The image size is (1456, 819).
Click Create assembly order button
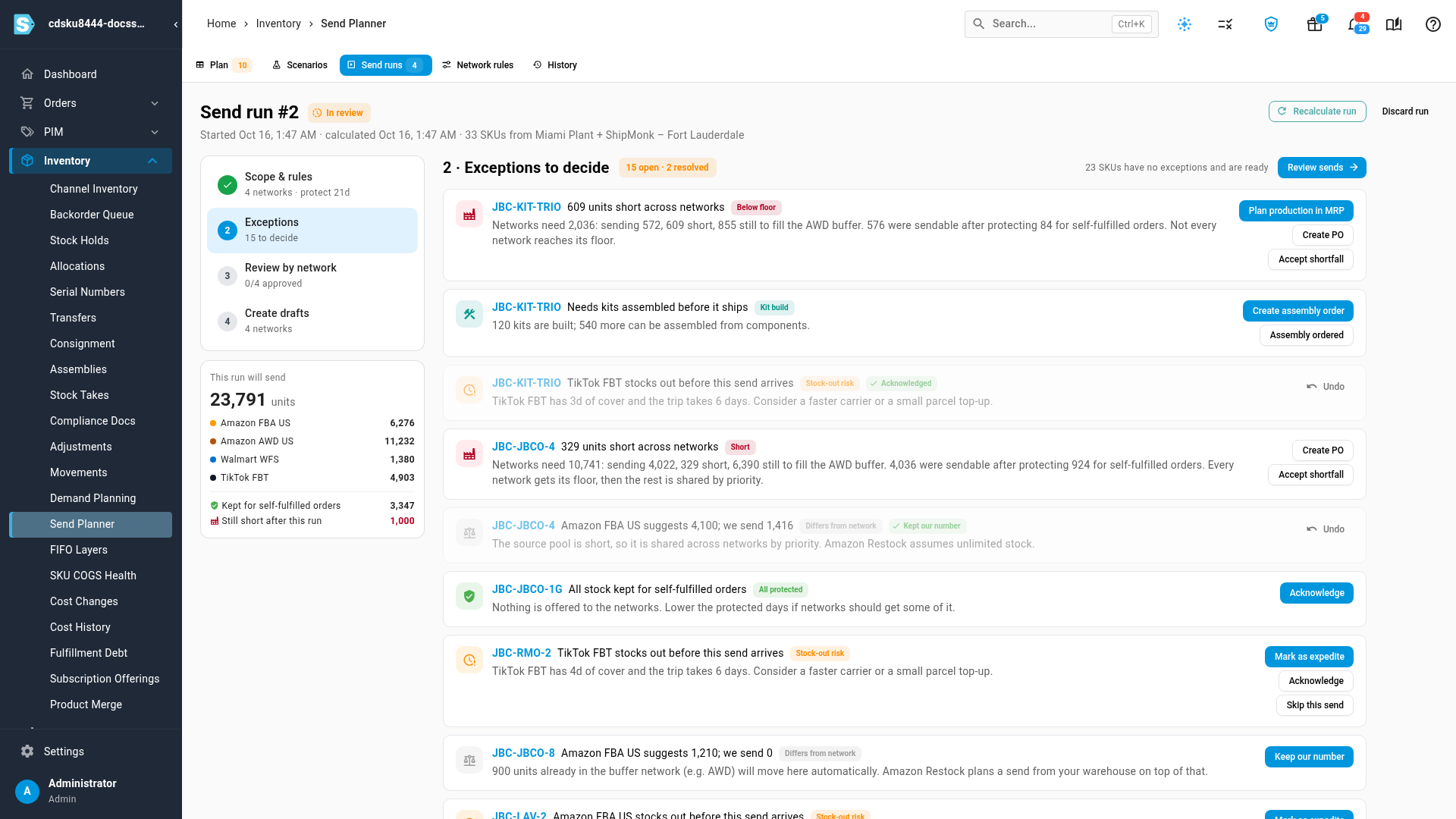(x=1298, y=311)
